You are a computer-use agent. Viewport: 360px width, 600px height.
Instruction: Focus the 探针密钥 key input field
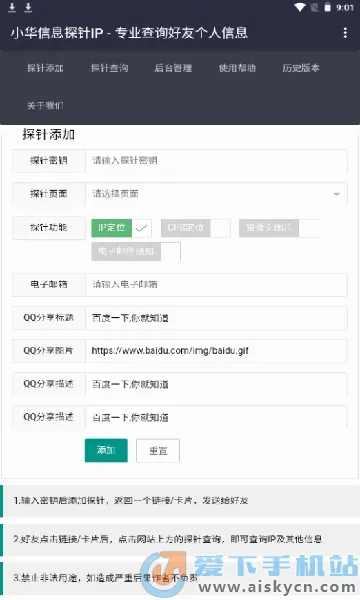(216, 161)
